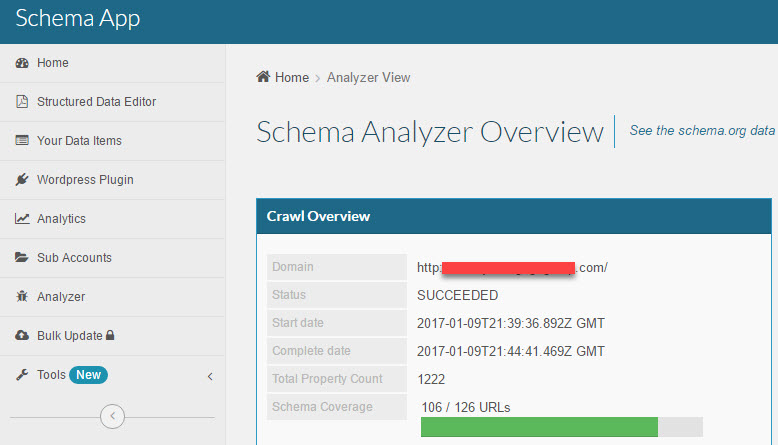Click the start date 21:39:36.892Z value
Viewport: 778px width, 445px height.
511,323
